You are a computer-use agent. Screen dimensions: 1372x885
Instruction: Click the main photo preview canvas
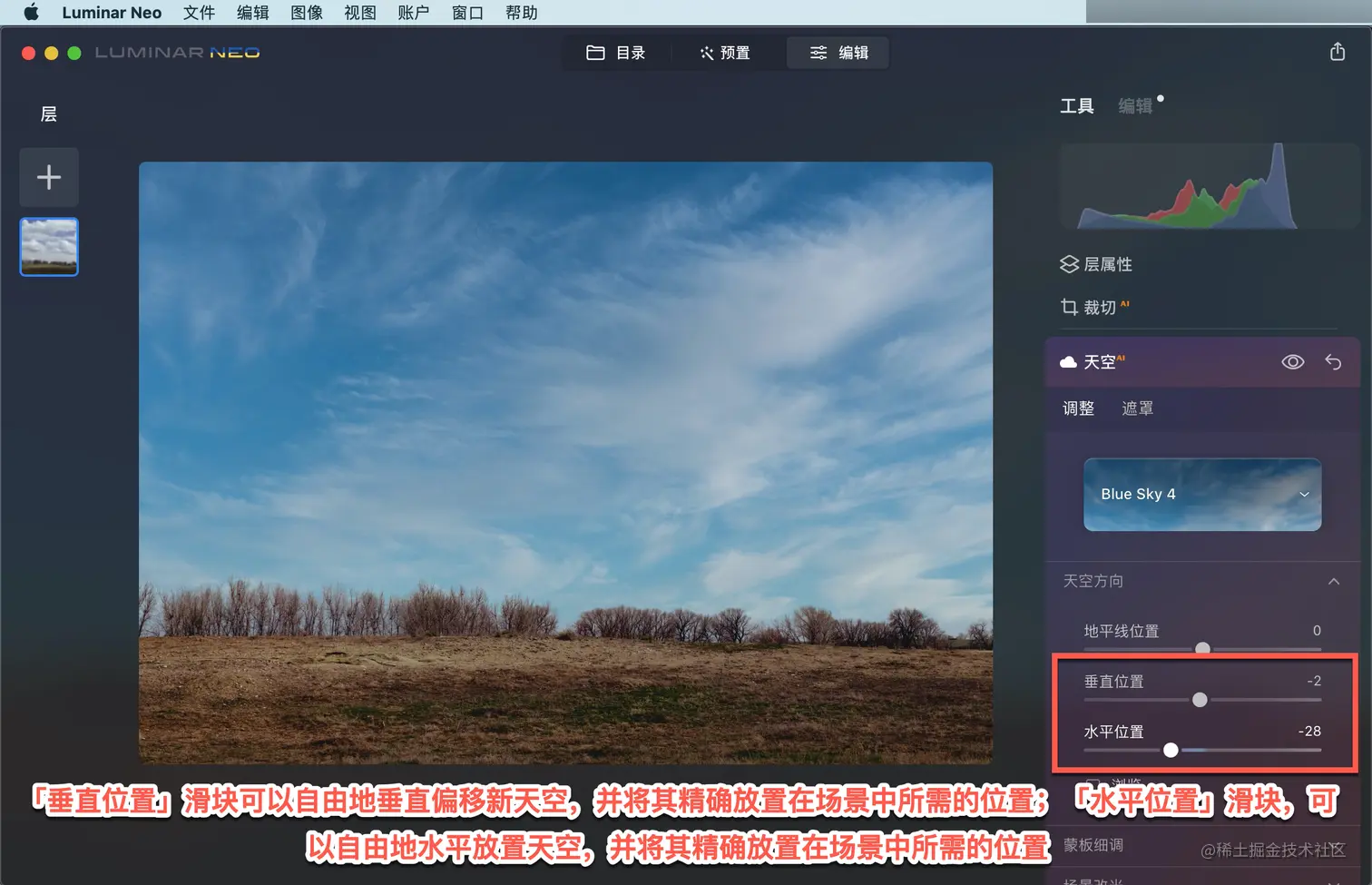click(565, 462)
